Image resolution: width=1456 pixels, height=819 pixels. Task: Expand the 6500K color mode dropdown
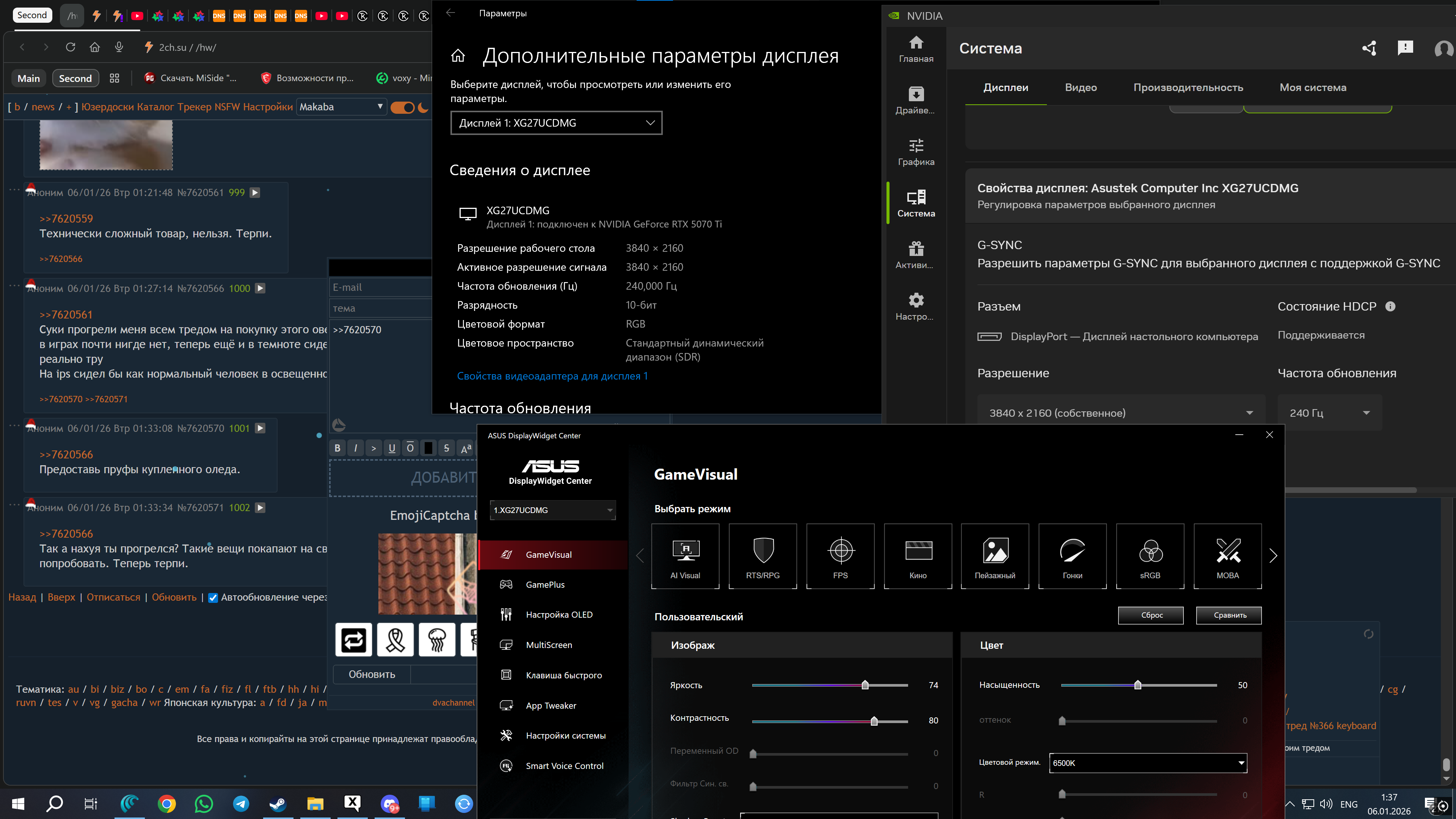[x=1147, y=763]
